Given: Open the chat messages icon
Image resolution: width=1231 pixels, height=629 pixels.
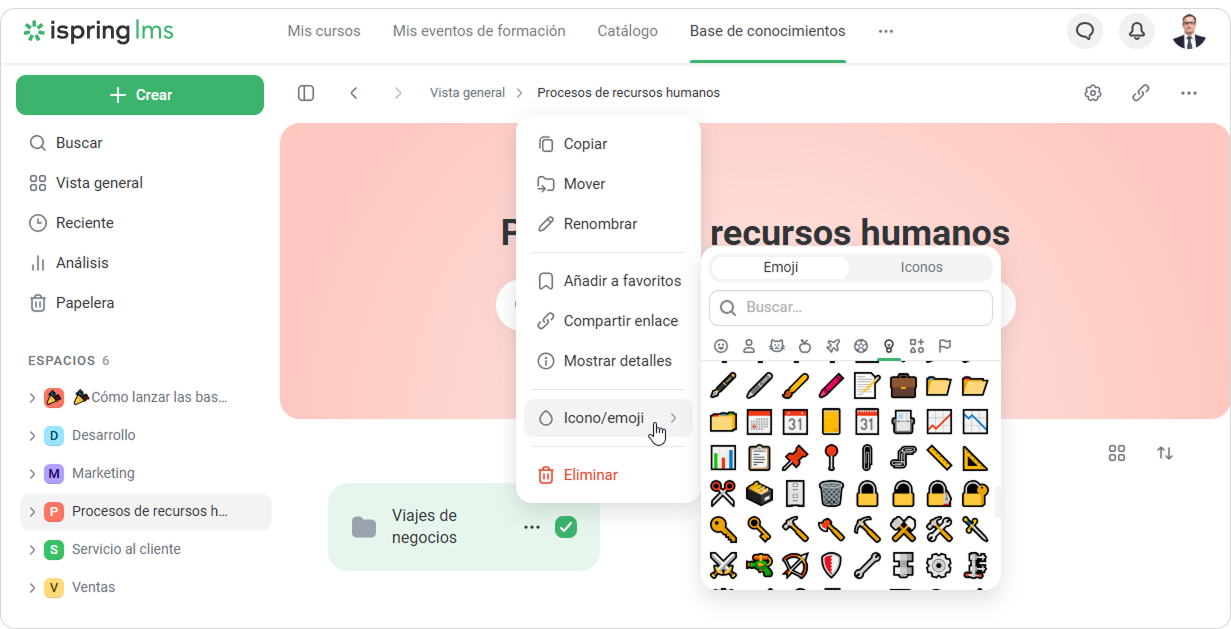Looking at the screenshot, I should pyautogui.click(x=1085, y=31).
